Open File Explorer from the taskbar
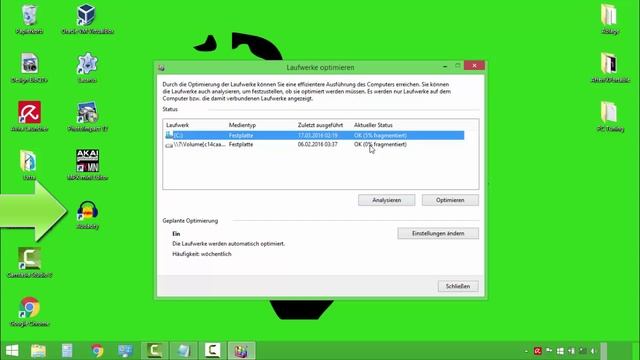Screen dimensions: 640x360 [x=38, y=351]
